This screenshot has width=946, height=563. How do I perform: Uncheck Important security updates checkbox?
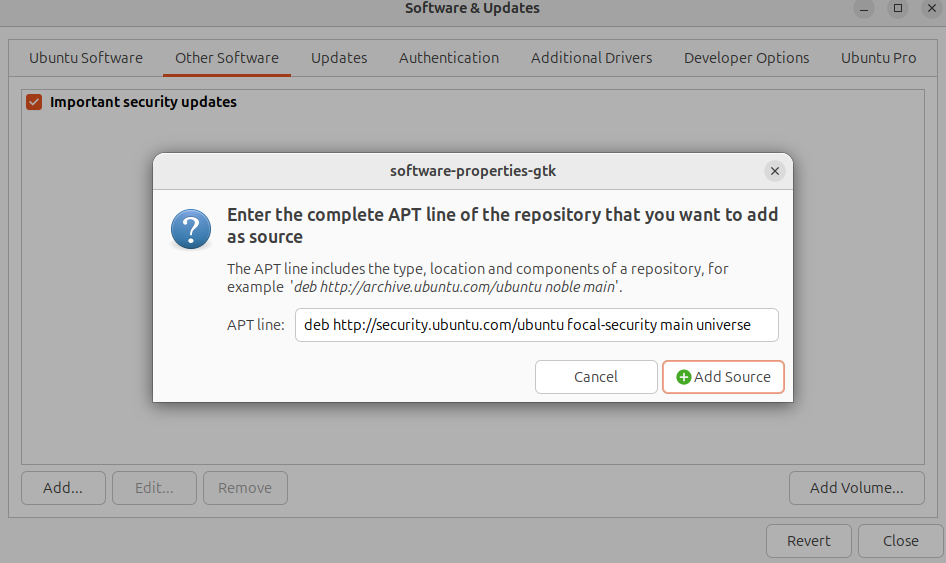pos(34,102)
